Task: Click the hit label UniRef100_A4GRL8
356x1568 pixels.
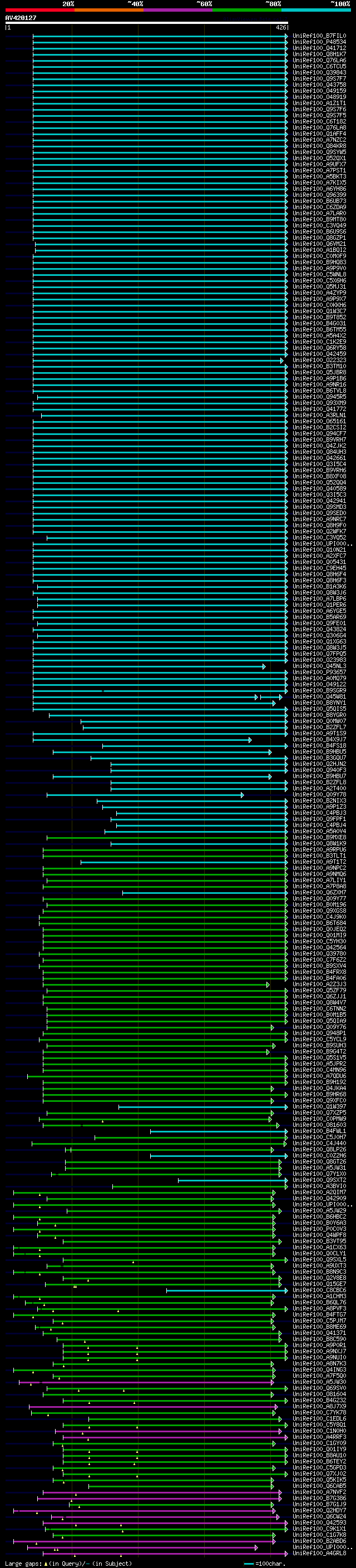Action: [319, 1554]
